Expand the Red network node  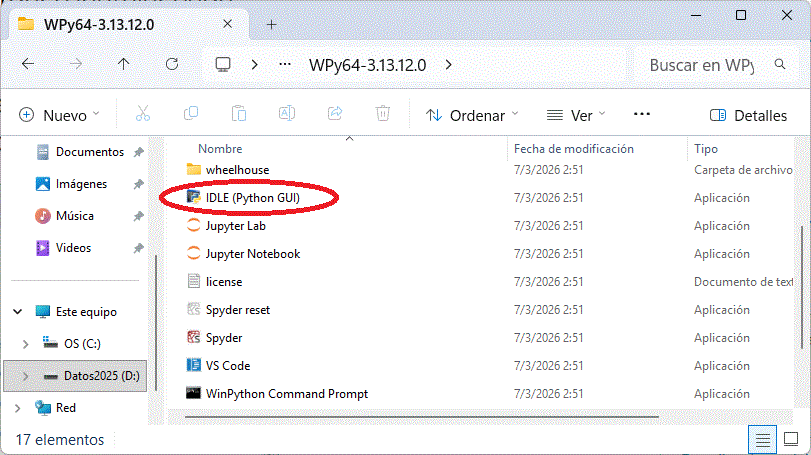point(18,408)
